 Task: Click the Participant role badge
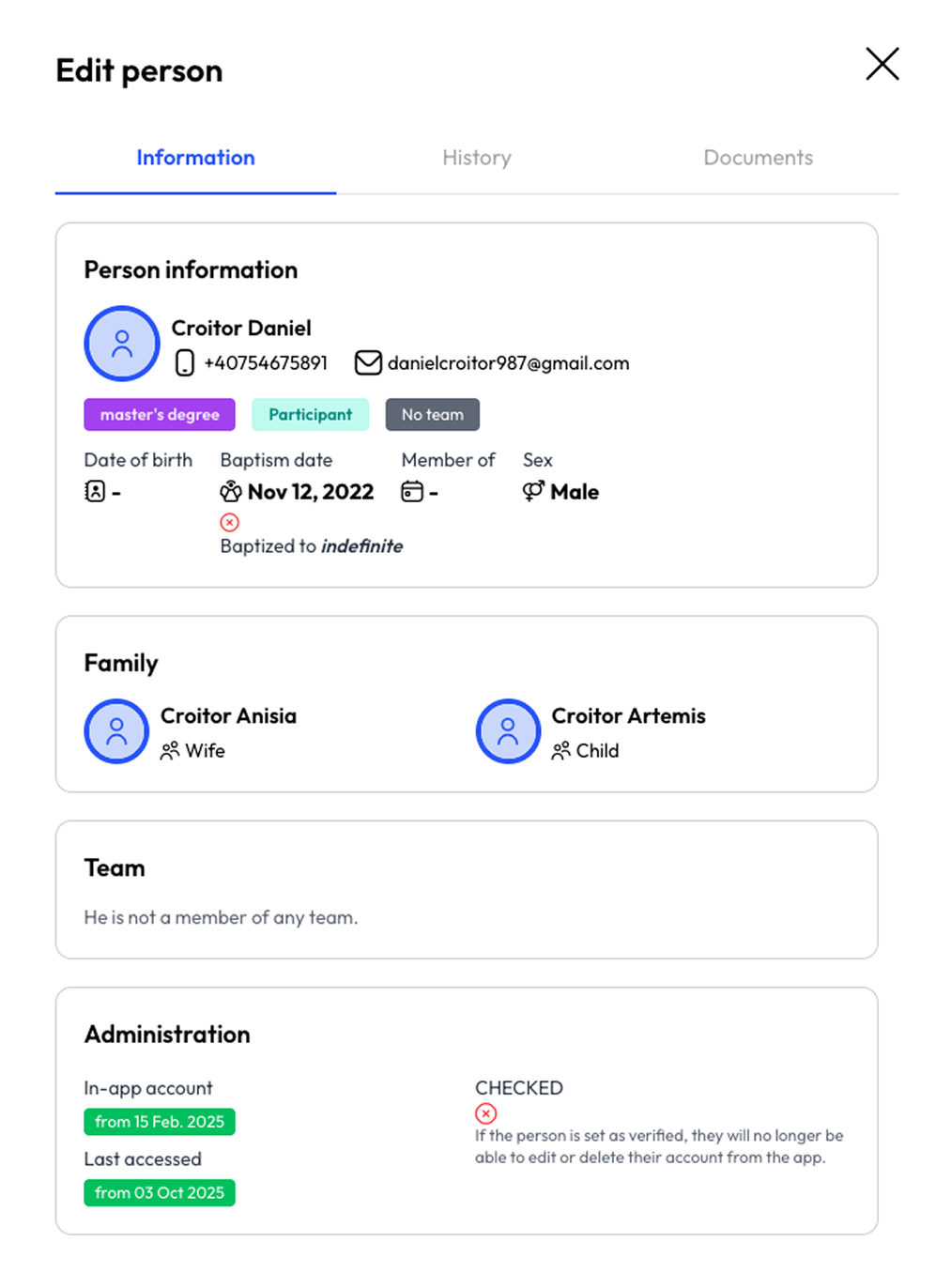click(310, 415)
